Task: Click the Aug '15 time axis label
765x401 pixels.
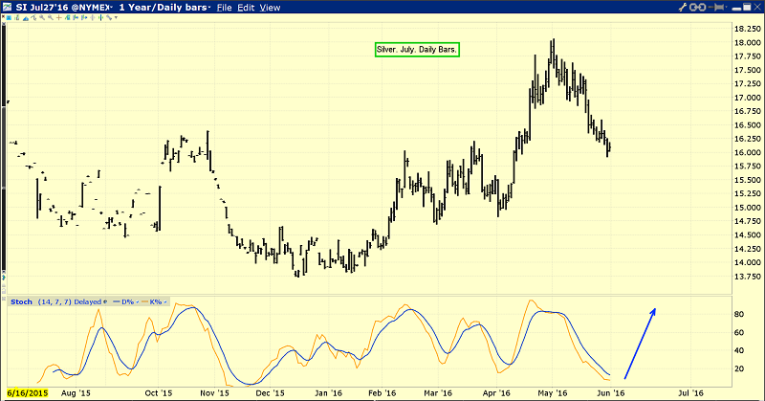Action: pos(76,393)
